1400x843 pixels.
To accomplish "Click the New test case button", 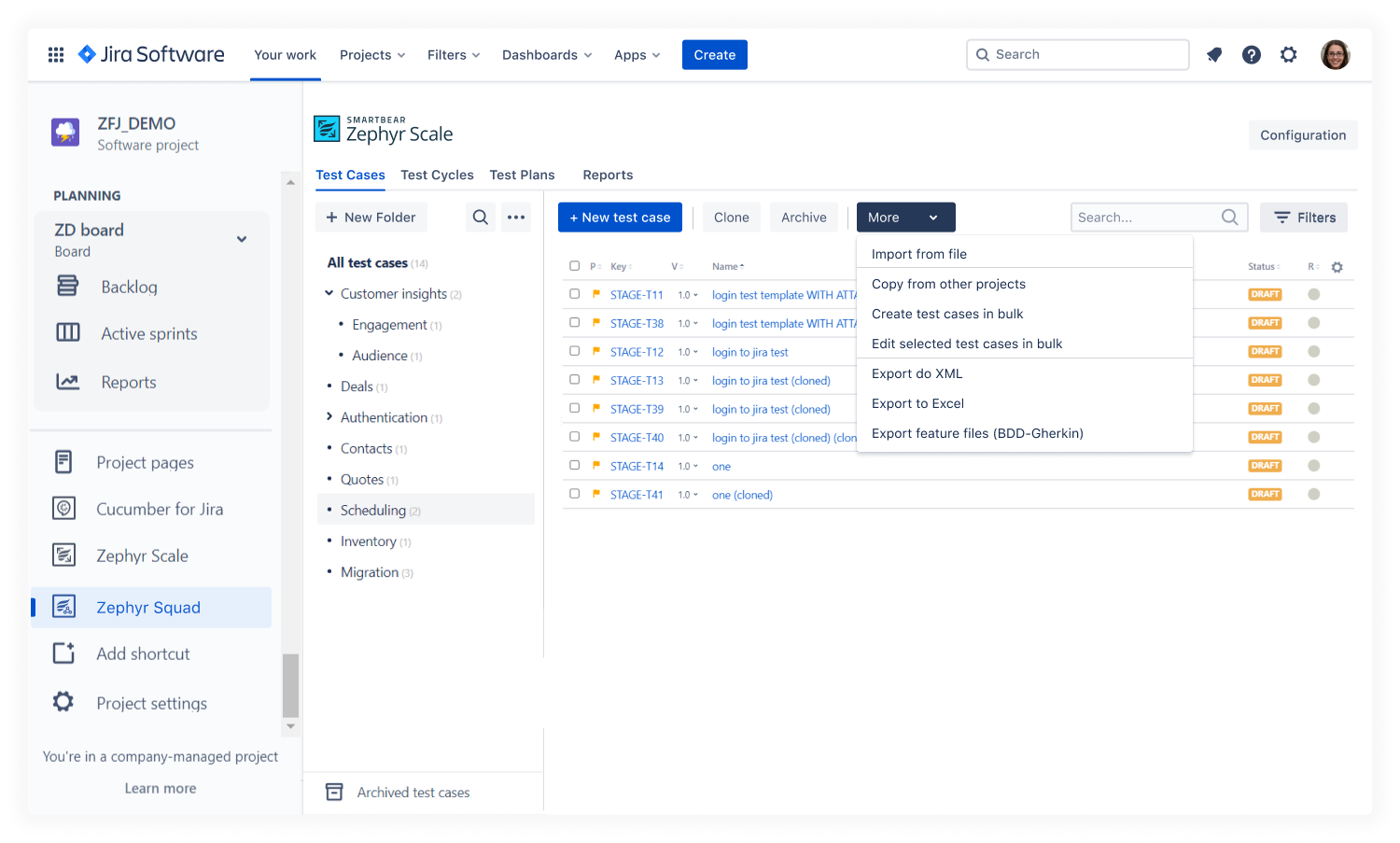I will point(620,218).
